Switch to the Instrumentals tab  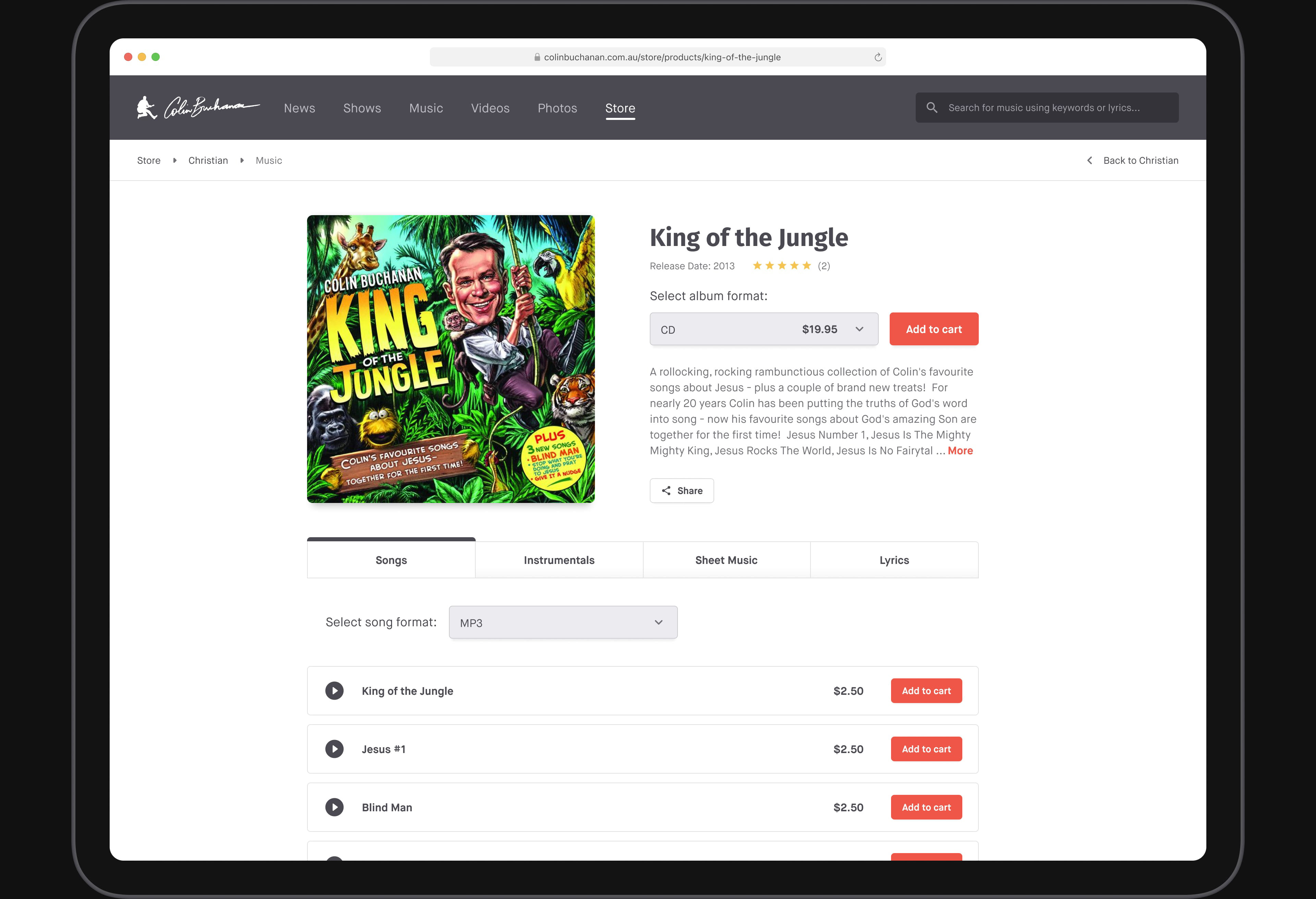(559, 560)
